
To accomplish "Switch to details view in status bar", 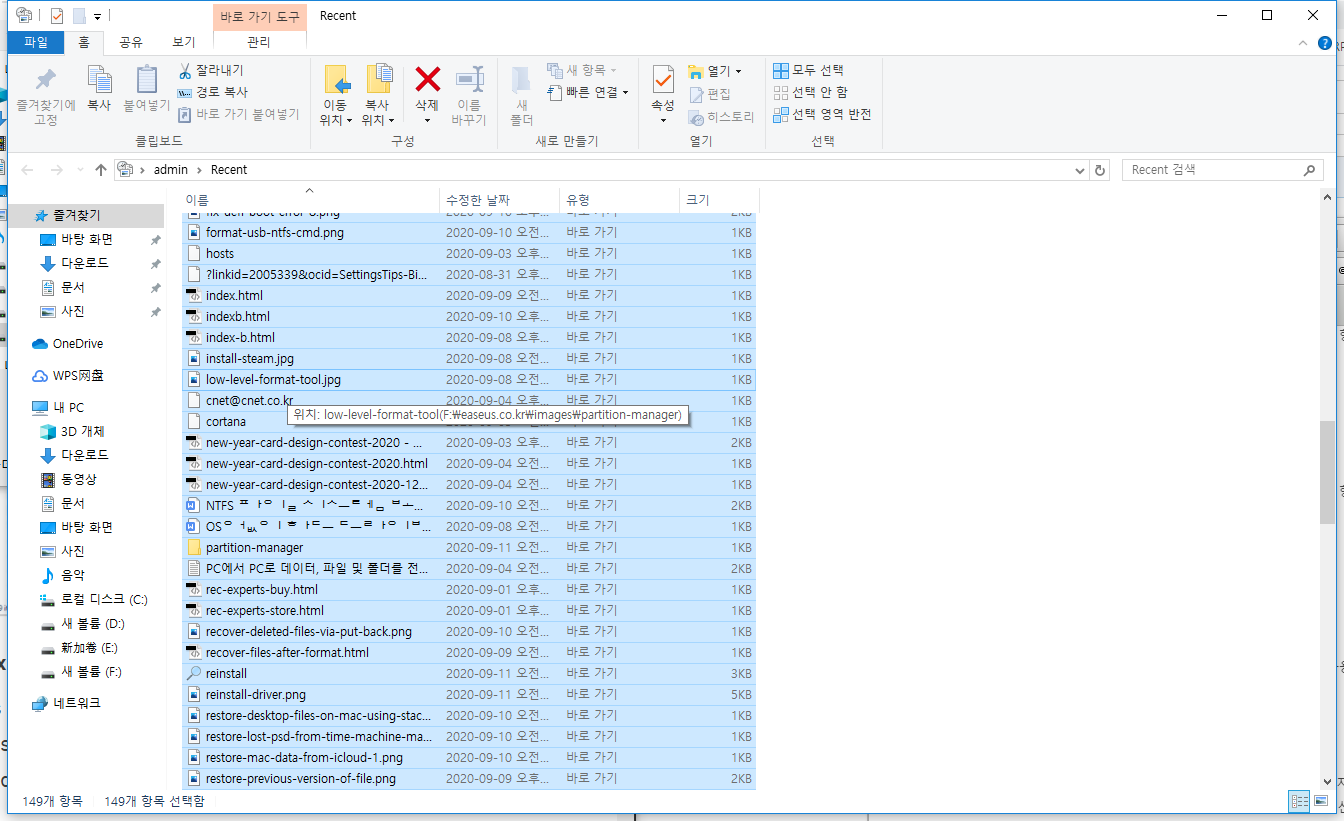I will coord(1299,801).
